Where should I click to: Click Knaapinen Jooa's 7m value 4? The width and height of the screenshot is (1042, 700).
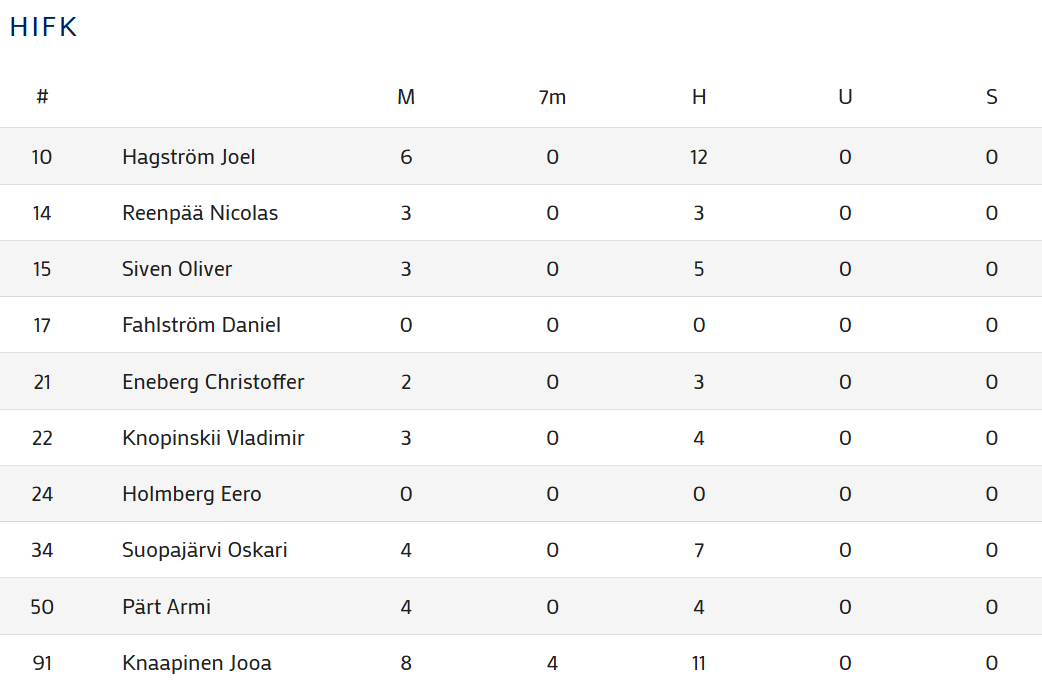552,663
